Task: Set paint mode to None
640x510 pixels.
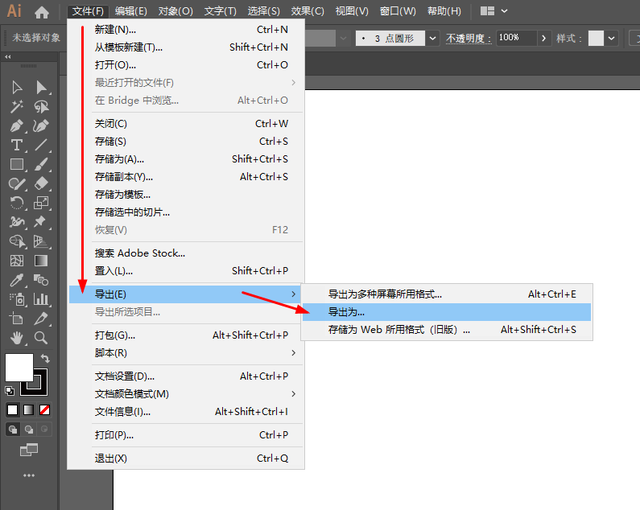Action: tap(44, 410)
